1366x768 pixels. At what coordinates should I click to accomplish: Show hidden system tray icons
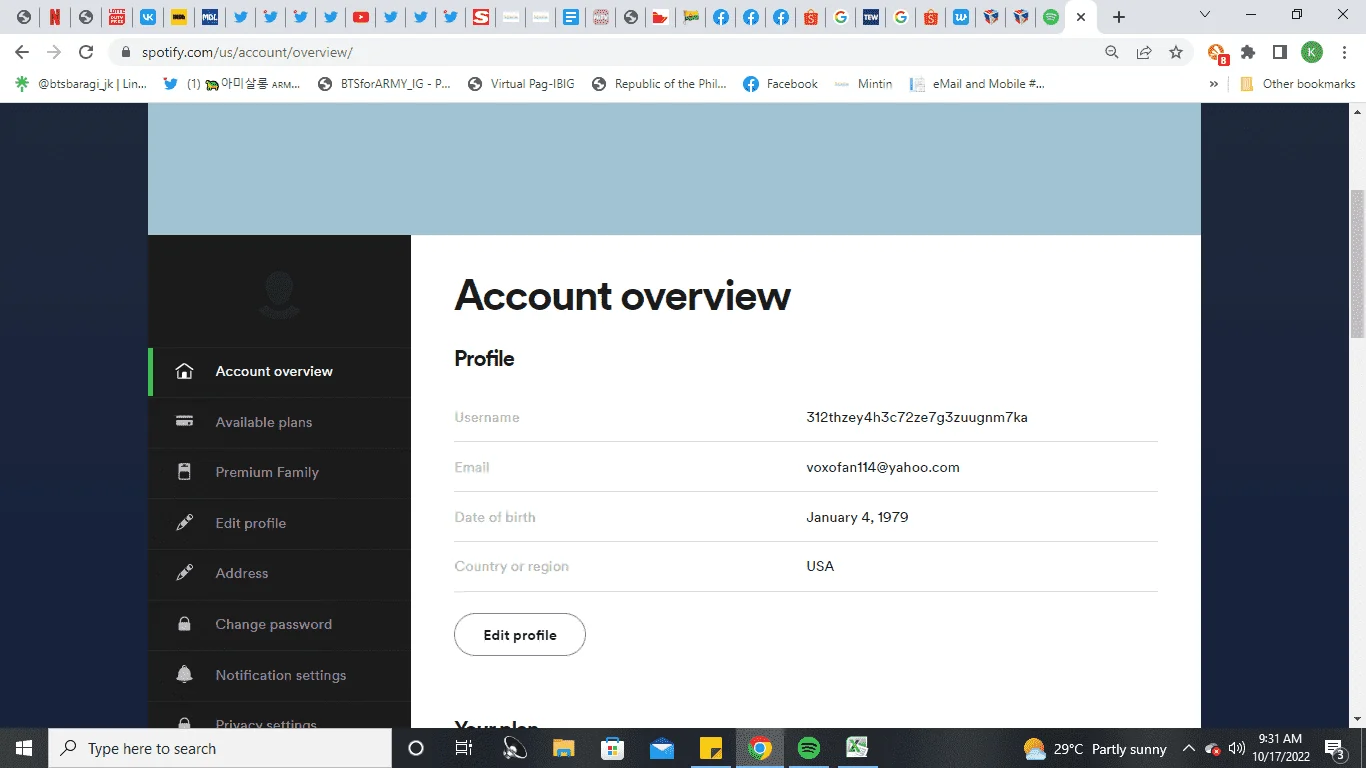pyautogui.click(x=1189, y=748)
